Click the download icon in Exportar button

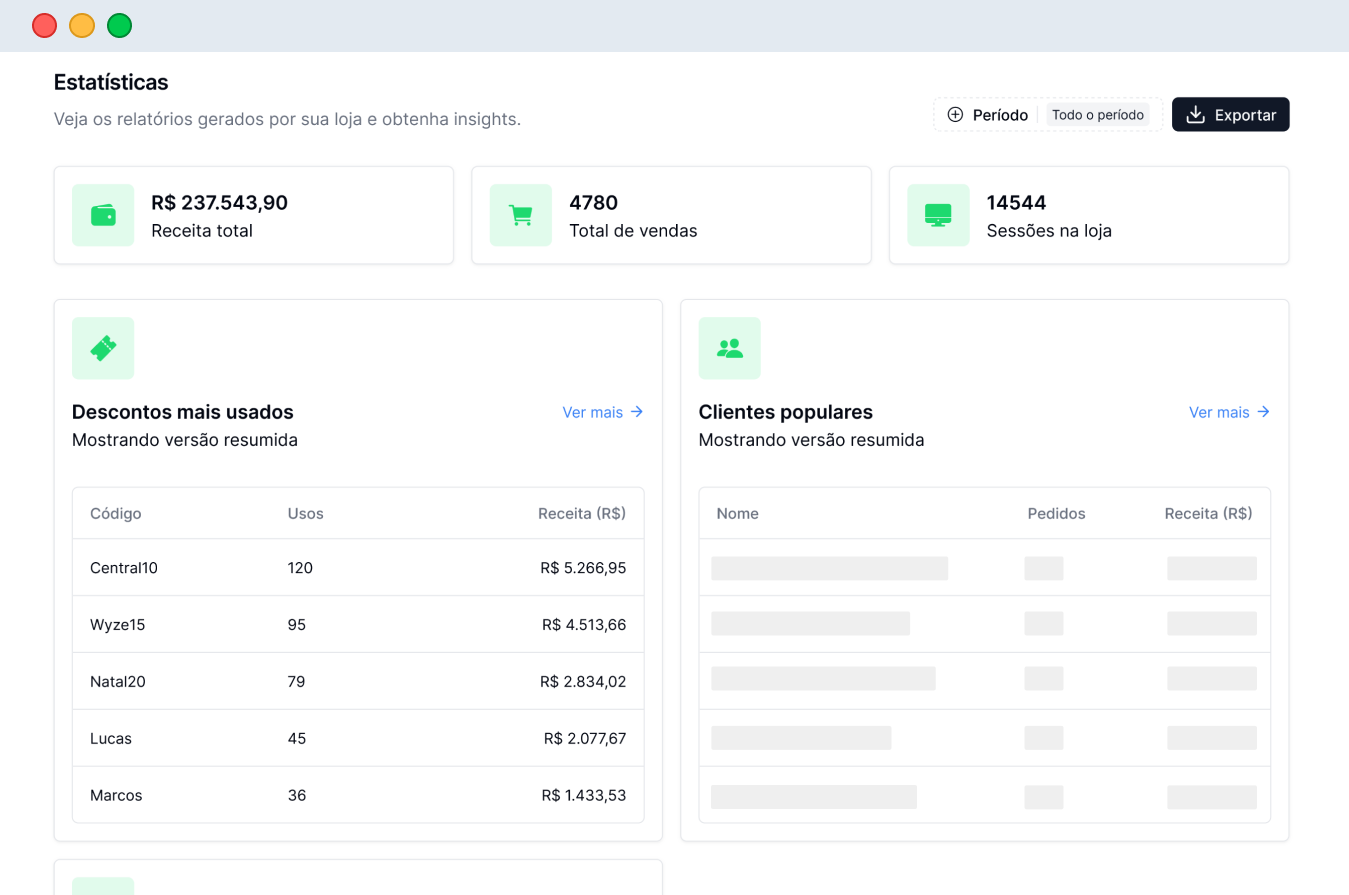[1195, 115]
